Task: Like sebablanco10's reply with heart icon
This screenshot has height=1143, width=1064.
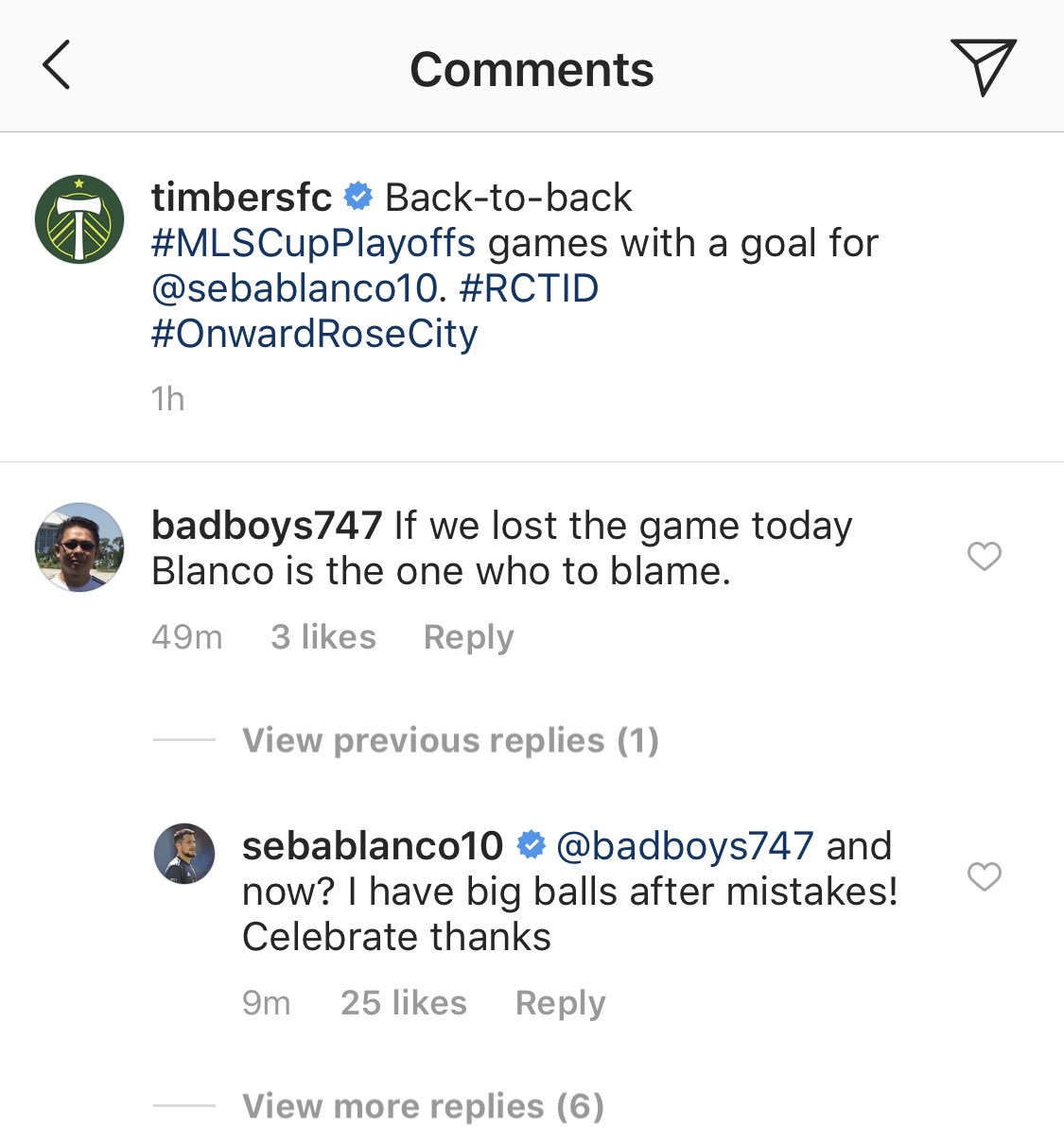Action: [984, 876]
